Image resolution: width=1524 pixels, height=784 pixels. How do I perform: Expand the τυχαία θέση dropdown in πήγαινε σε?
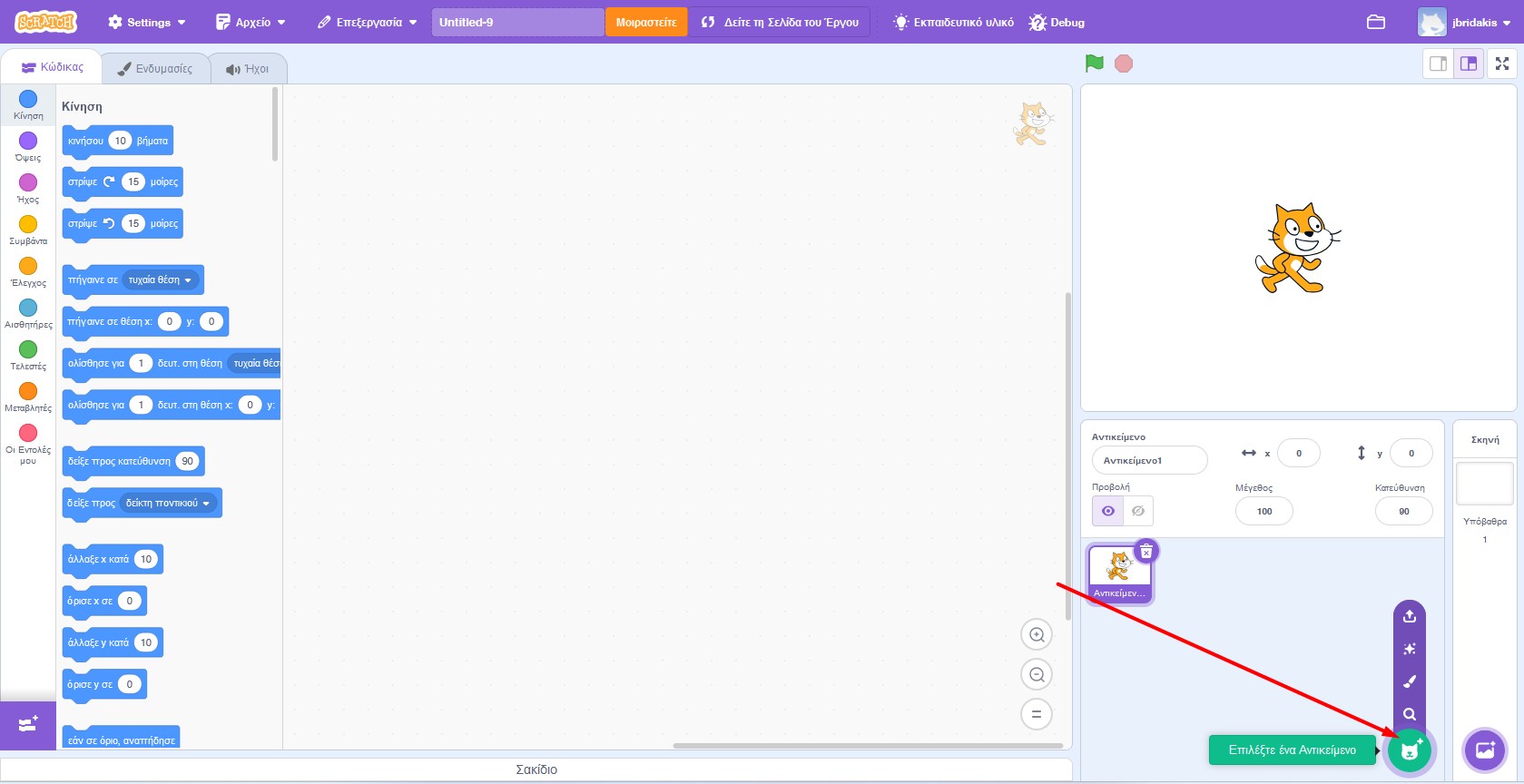pos(161,279)
